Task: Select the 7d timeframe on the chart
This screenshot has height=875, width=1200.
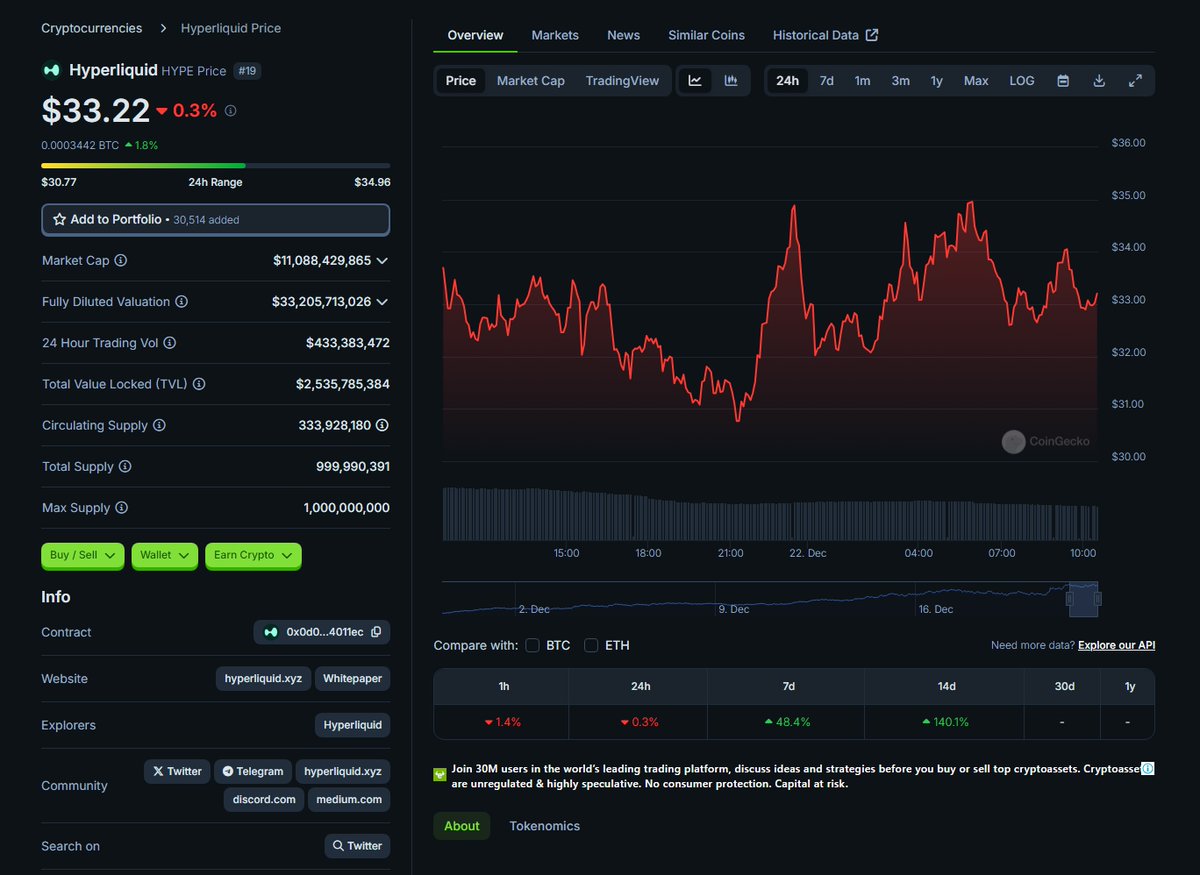Action: [x=826, y=80]
